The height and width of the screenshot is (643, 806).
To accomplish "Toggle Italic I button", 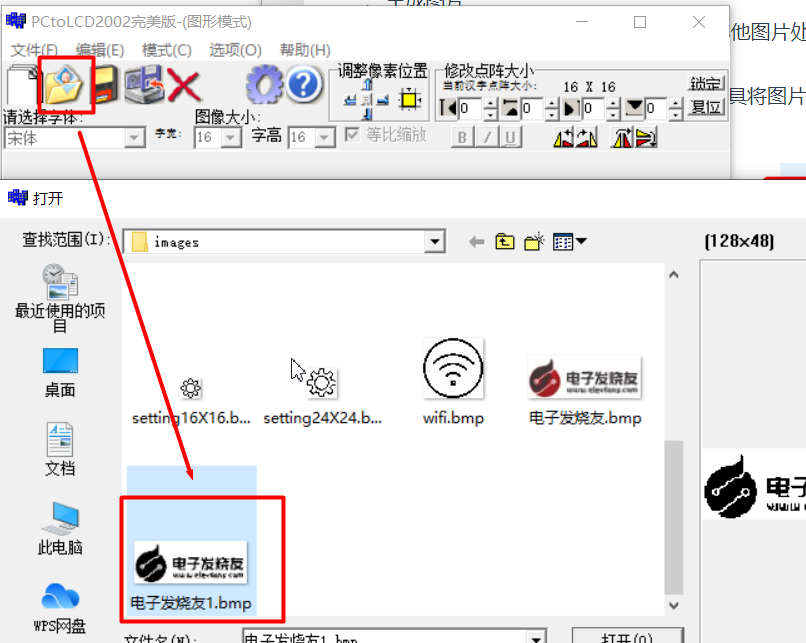I will (486, 138).
